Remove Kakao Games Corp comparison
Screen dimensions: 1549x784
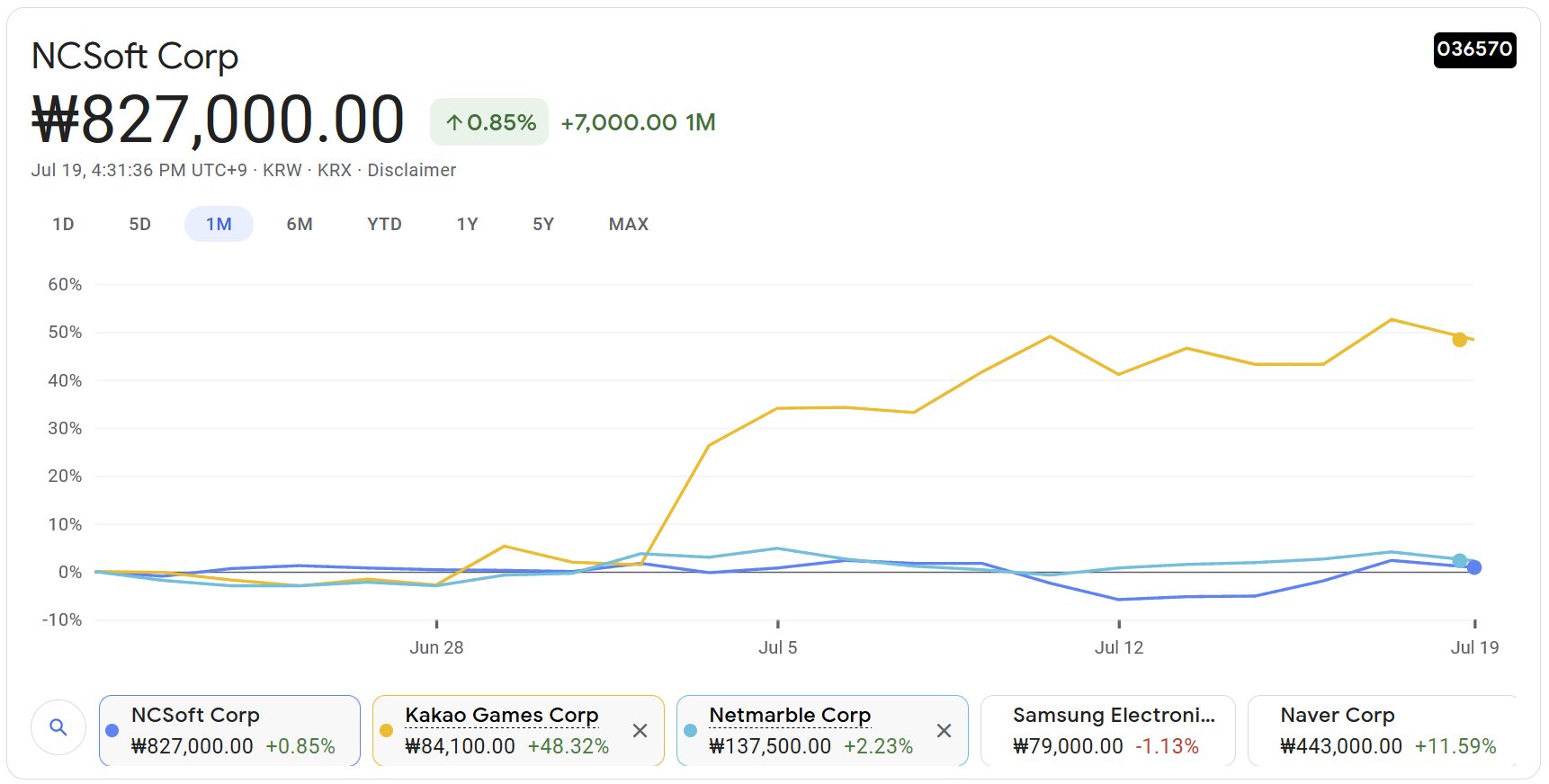(x=640, y=731)
